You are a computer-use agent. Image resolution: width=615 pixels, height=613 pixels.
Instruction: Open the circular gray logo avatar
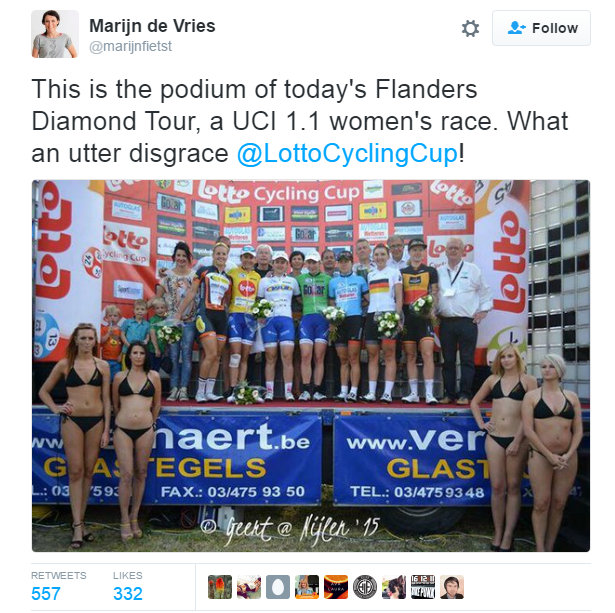(365, 587)
